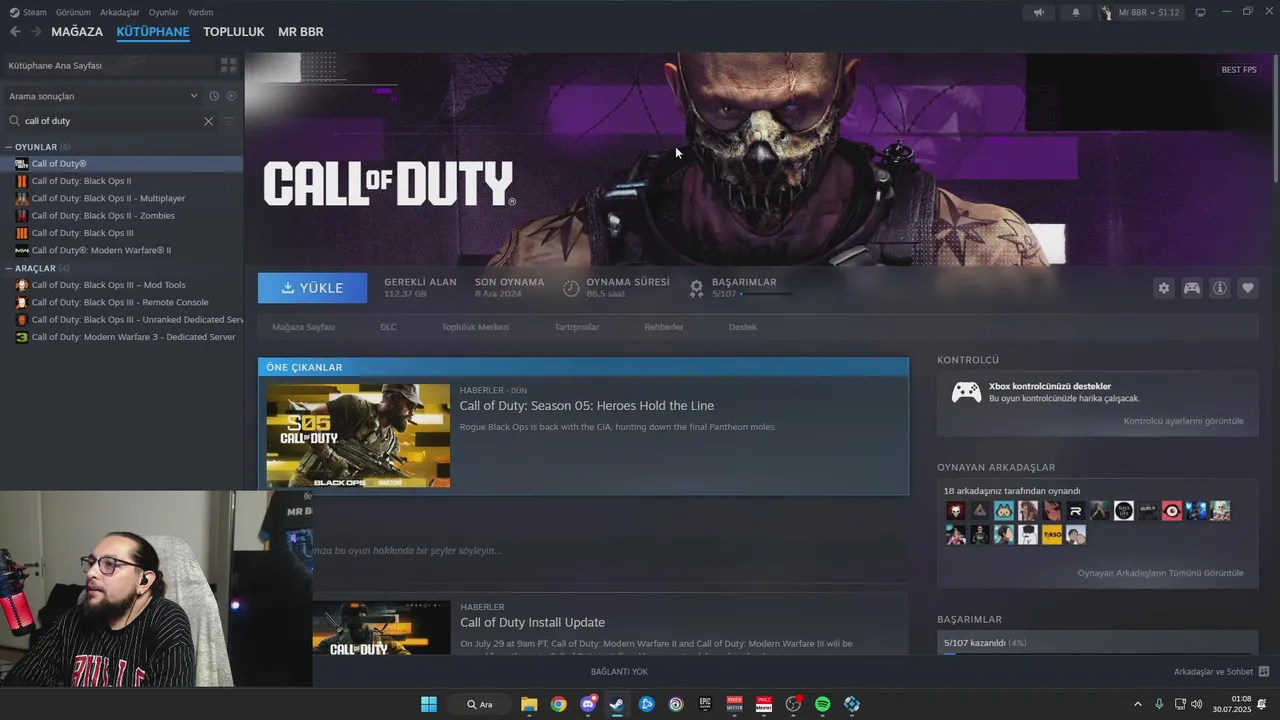This screenshot has height=720, width=1280.
Task: Open the Görünüm menu
Action: point(73,12)
